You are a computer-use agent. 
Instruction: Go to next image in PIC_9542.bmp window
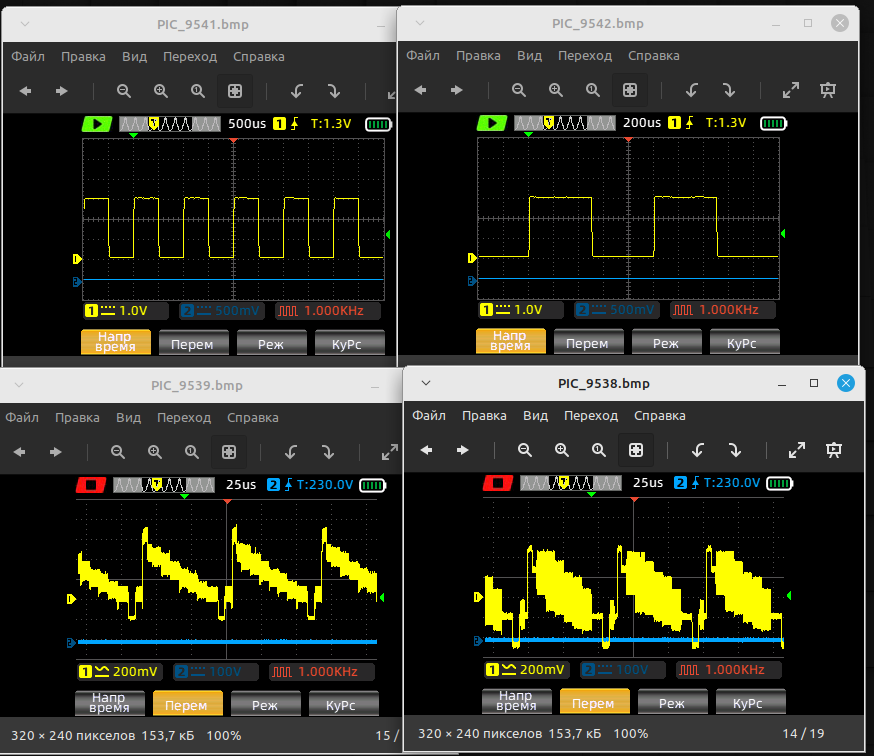pos(457,90)
